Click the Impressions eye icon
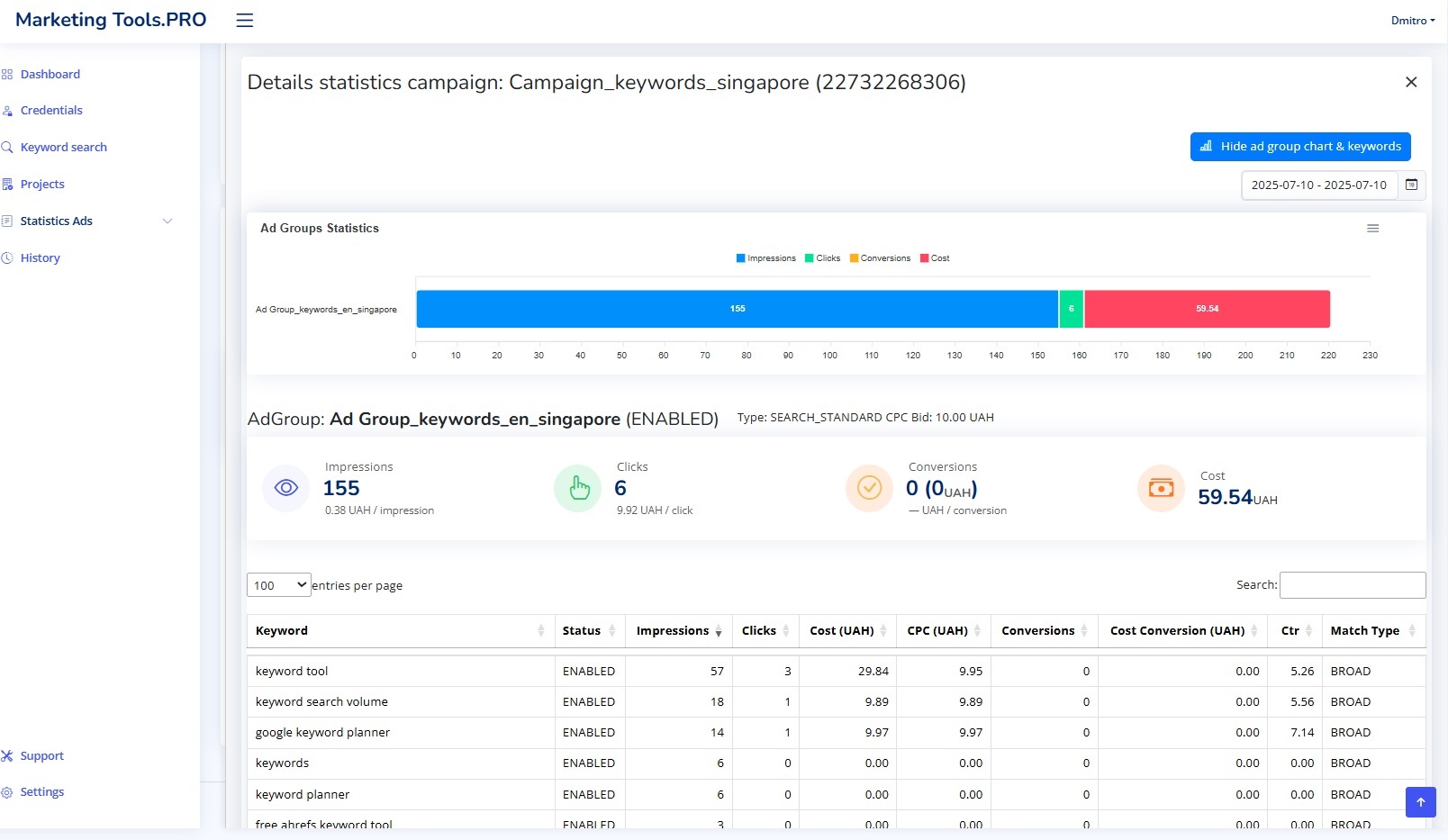This screenshot has width=1448, height=840. [x=285, y=488]
